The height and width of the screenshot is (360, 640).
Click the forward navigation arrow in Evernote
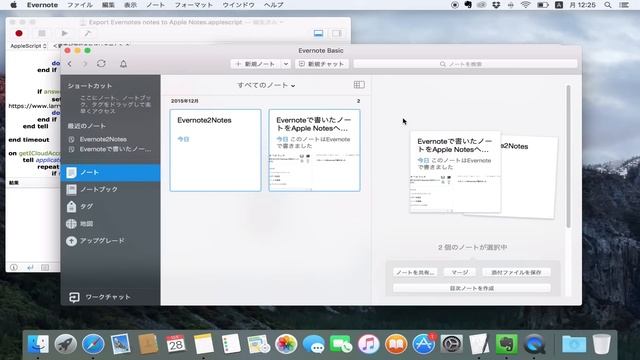point(84,64)
